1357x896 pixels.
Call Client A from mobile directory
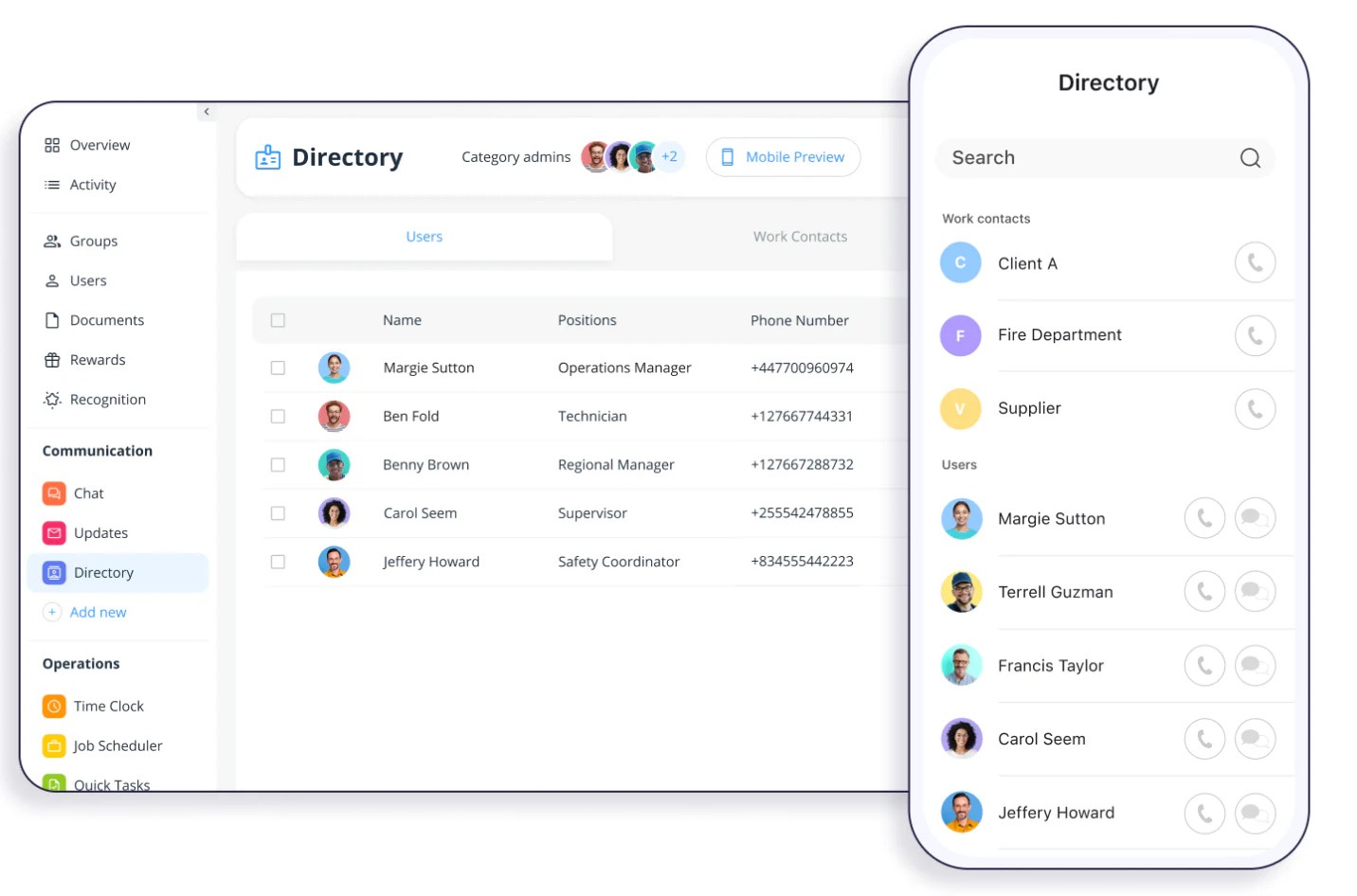coord(1255,262)
